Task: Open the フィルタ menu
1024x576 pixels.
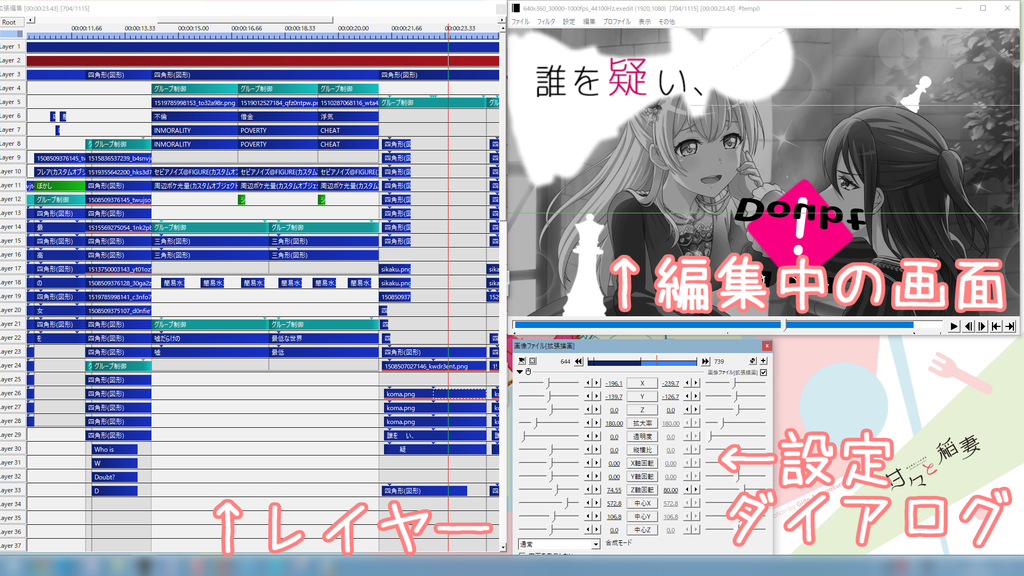Action: coord(545,22)
